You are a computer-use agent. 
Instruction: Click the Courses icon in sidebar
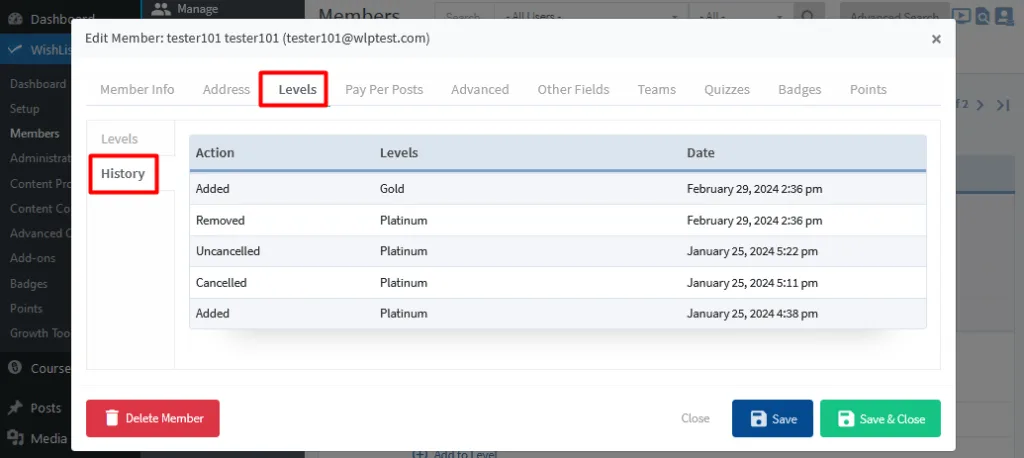click(x=15, y=367)
